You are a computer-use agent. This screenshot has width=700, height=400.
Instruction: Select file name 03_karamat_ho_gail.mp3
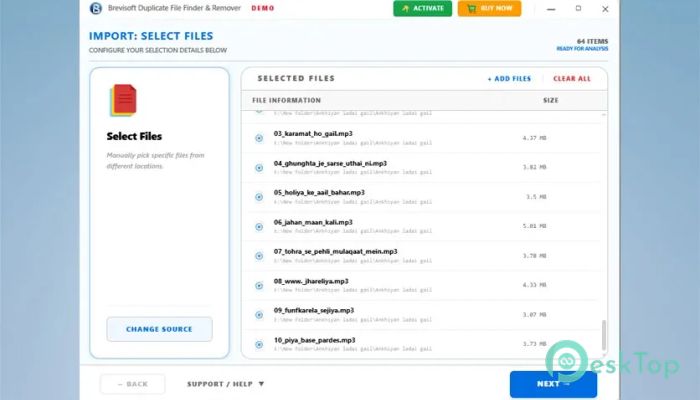pos(313,133)
